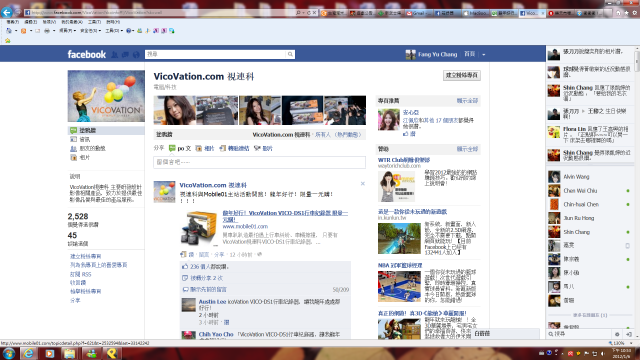The width and height of the screenshot is (640, 360).
Task: Click the blue Help question-mark icon
Action: pyautogui.click(x=129, y=31)
